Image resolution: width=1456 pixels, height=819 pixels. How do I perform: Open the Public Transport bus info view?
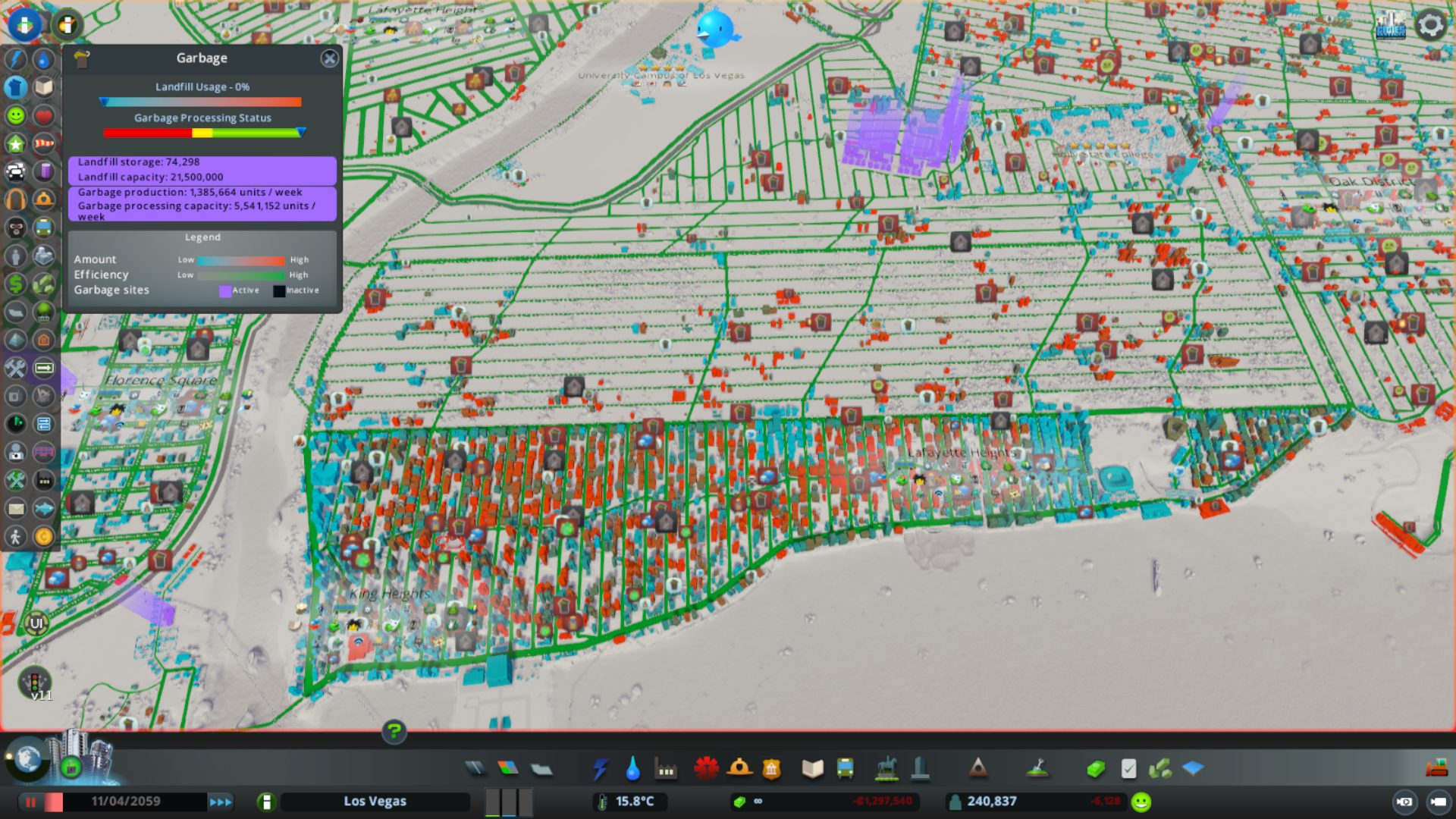point(44,227)
